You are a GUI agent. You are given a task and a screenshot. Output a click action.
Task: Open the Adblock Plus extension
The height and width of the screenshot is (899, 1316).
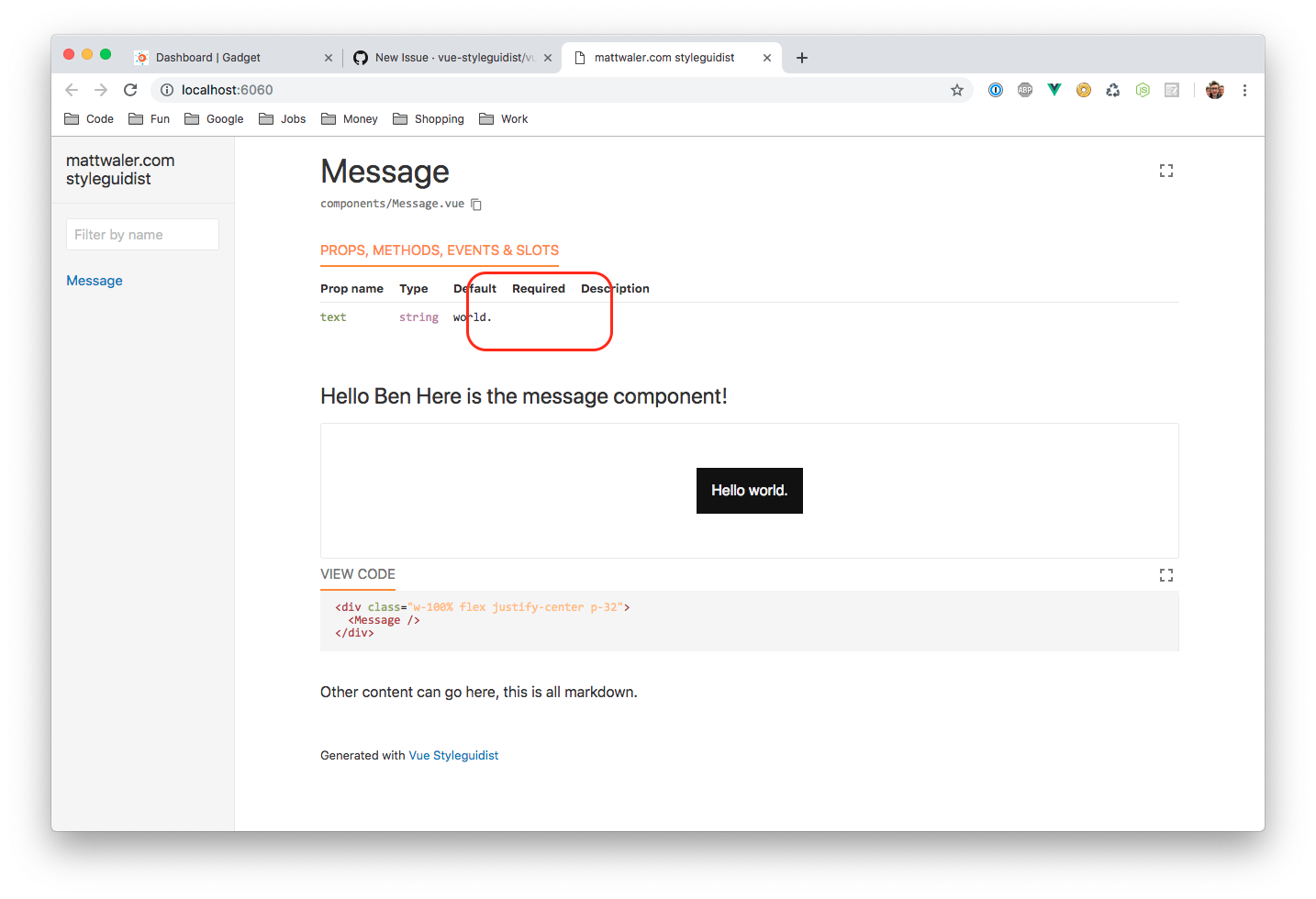point(1025,90)
